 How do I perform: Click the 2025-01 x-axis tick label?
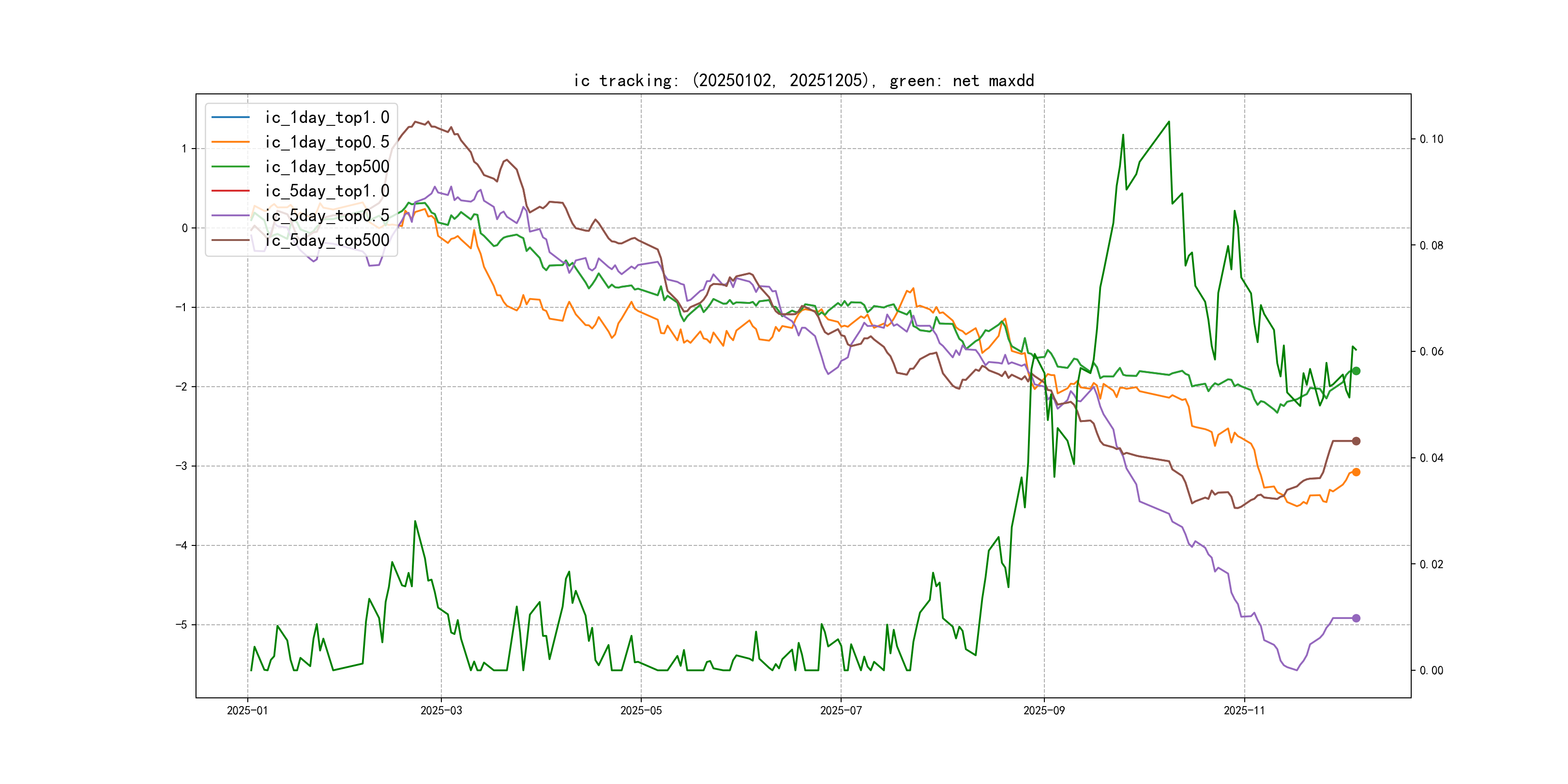pos(247,710)
